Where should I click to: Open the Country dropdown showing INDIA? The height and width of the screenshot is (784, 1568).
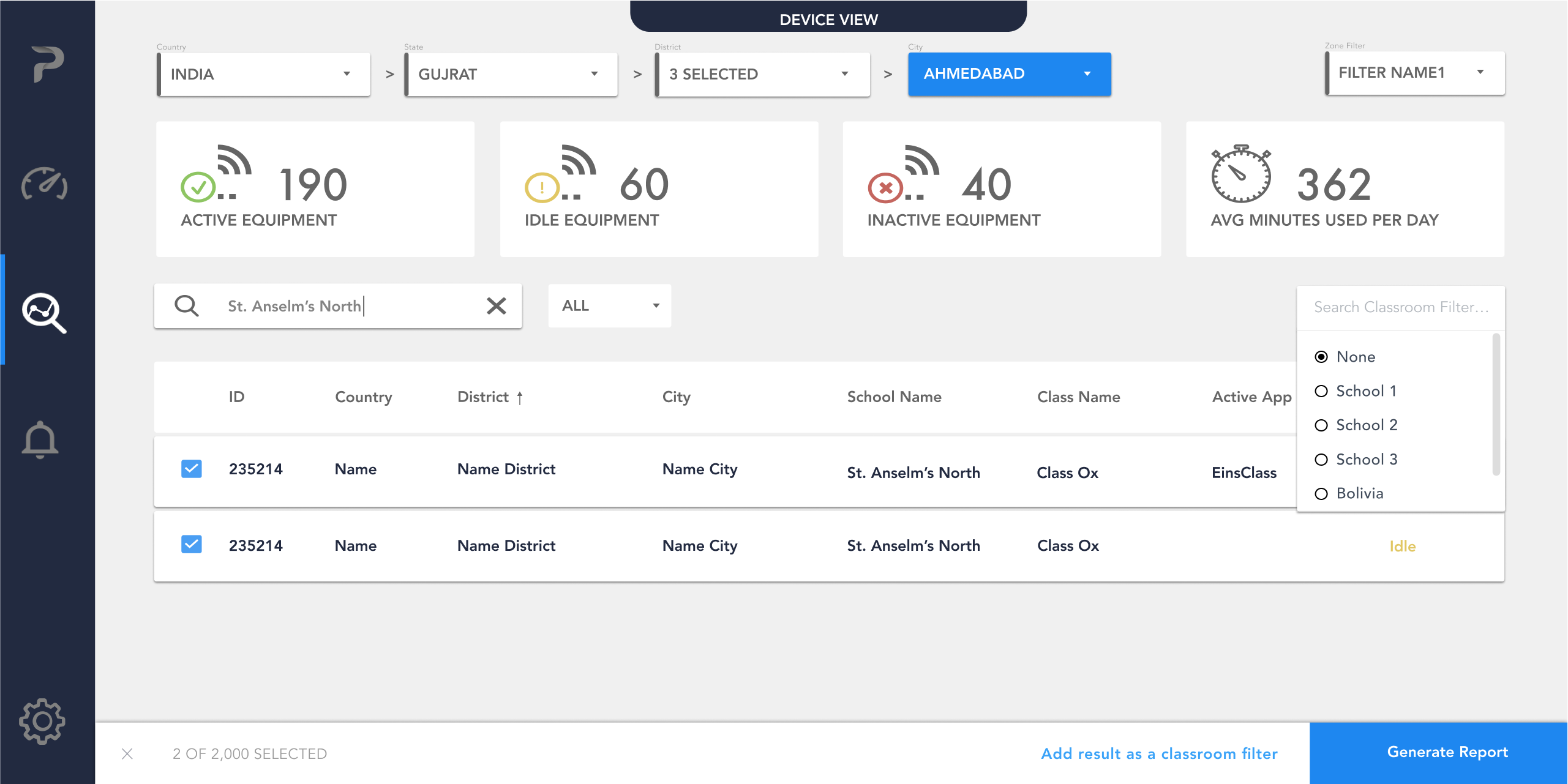tap(263, 74)
